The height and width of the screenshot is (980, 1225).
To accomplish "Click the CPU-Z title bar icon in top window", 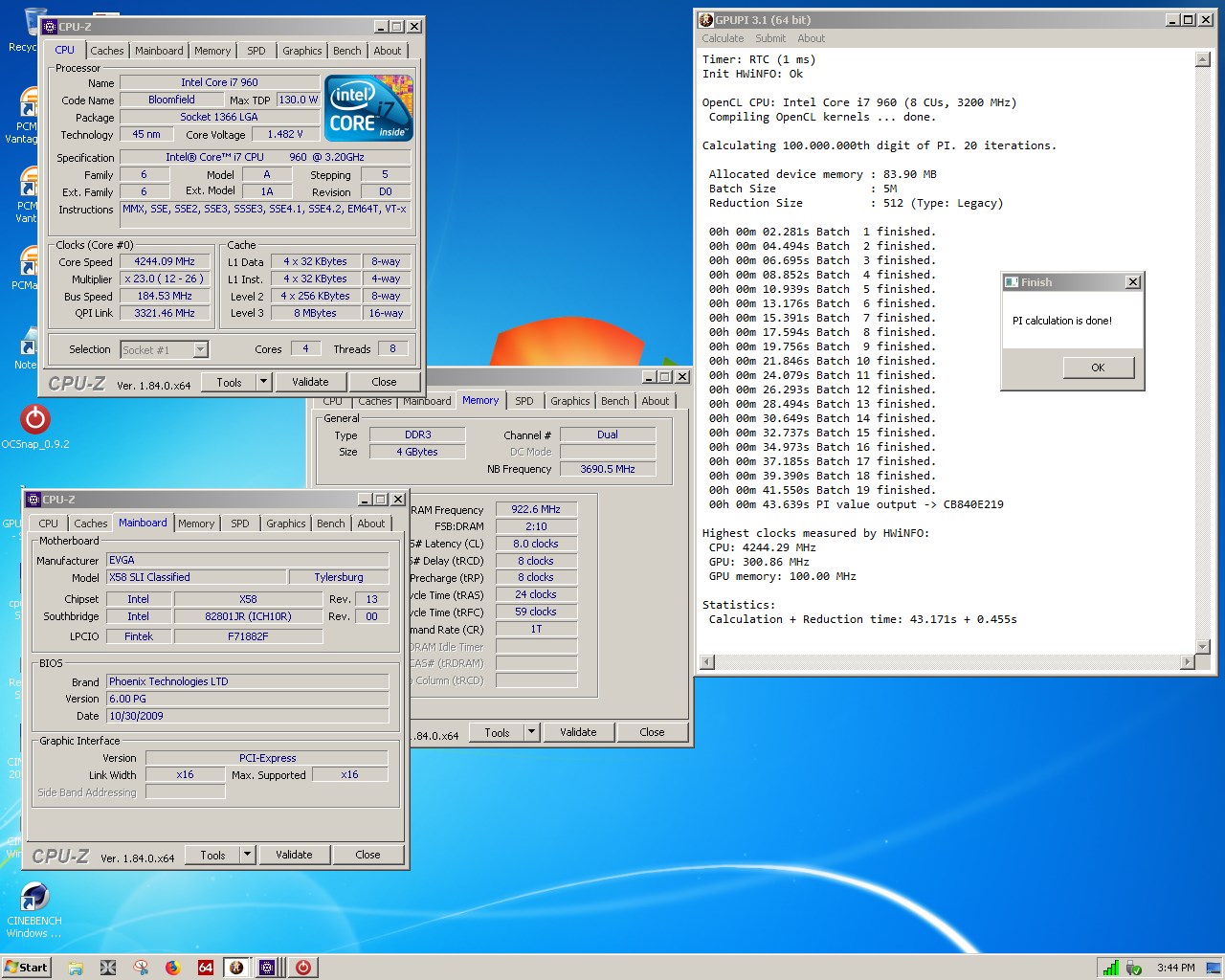I will [x=51, y=27].
